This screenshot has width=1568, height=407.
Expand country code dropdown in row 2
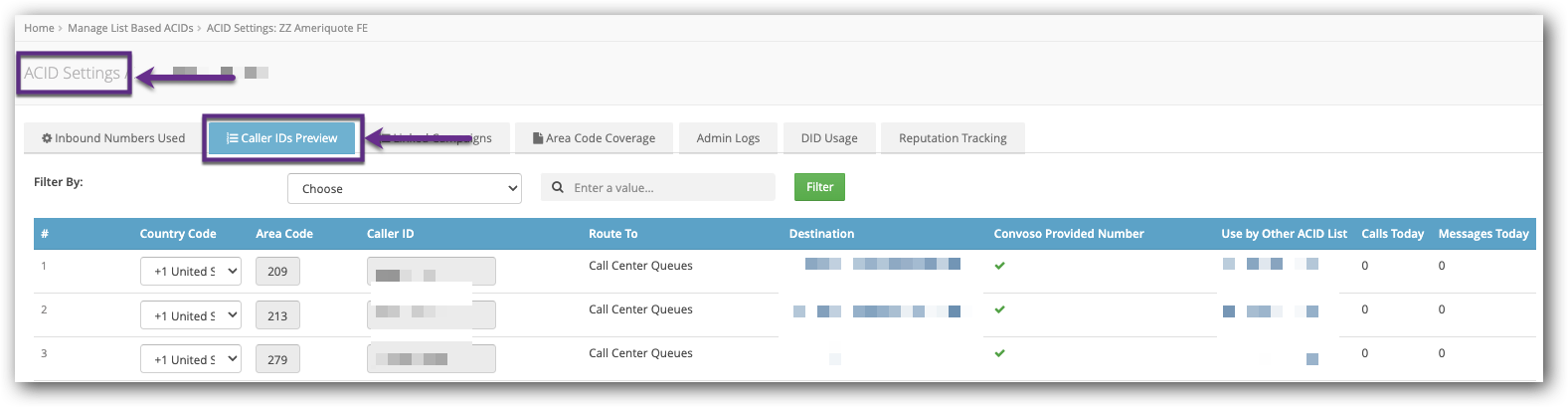click(191, 315)
